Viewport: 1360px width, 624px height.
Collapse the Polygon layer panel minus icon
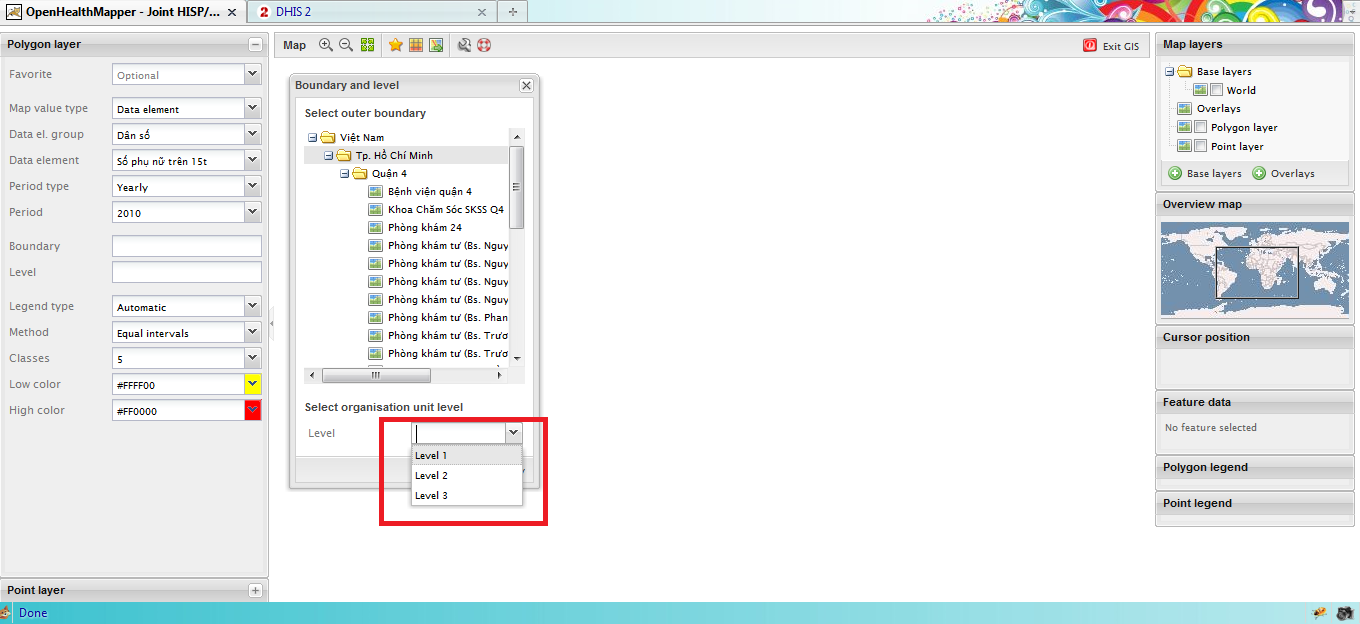pos(255,45)
